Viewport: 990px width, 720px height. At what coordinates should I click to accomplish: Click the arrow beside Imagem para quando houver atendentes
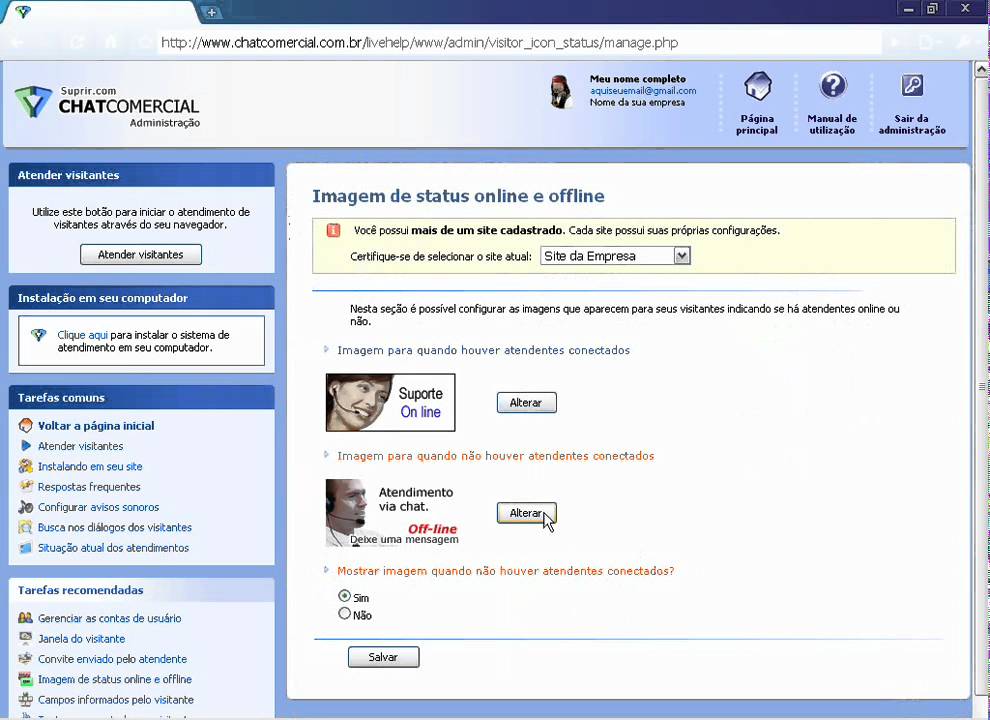click(x=326, y=349)
